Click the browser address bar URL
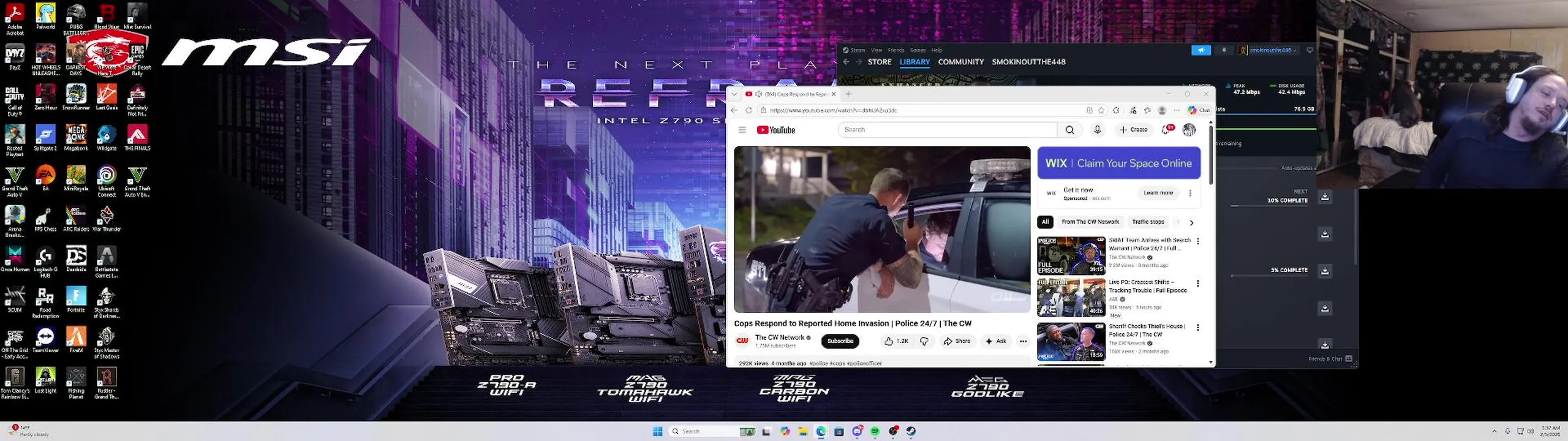The height and width of the screenshot is (441, 1568). pos(833,110)
